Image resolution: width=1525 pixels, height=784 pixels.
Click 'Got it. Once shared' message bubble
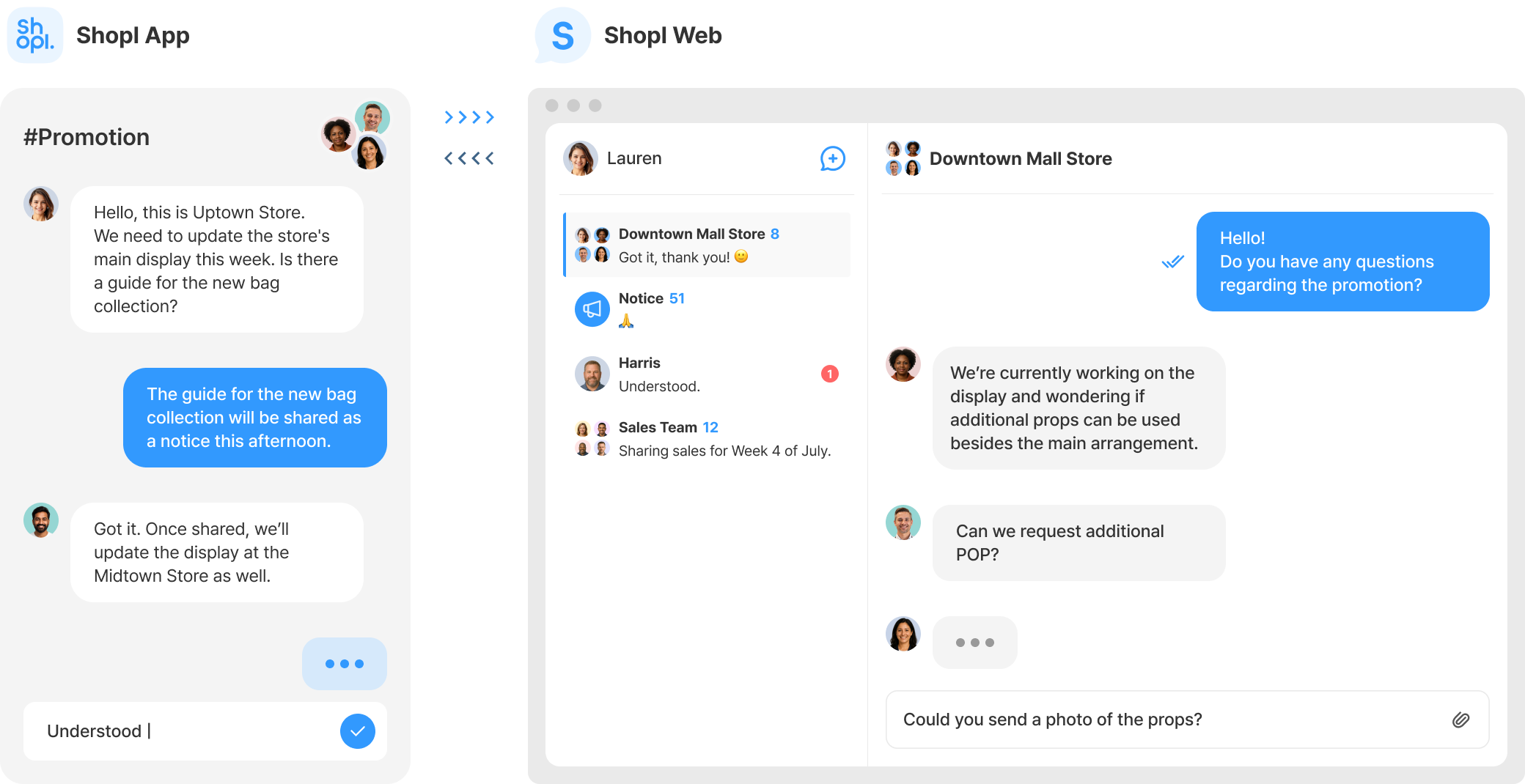coord(217,552)
